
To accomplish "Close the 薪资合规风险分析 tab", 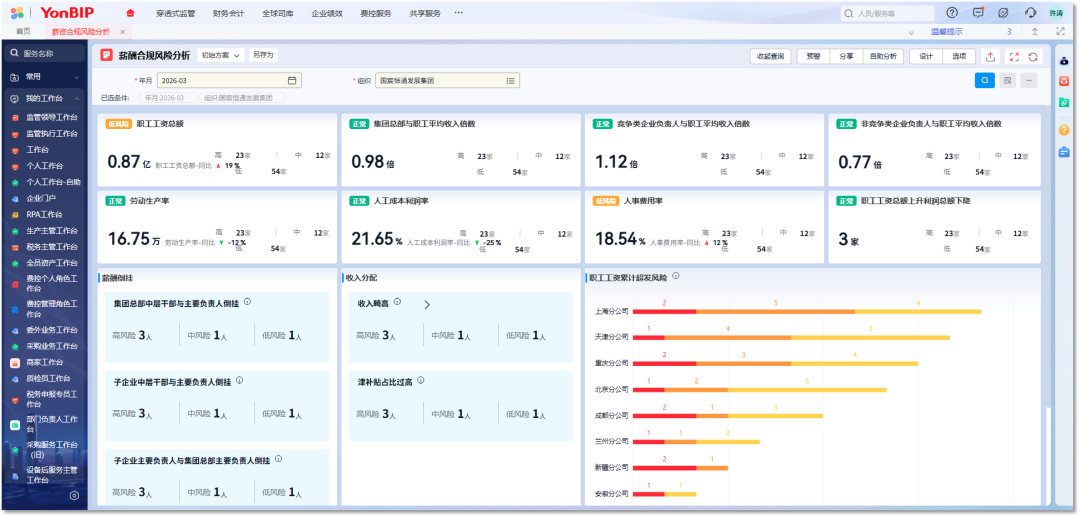I will [123, 32].
